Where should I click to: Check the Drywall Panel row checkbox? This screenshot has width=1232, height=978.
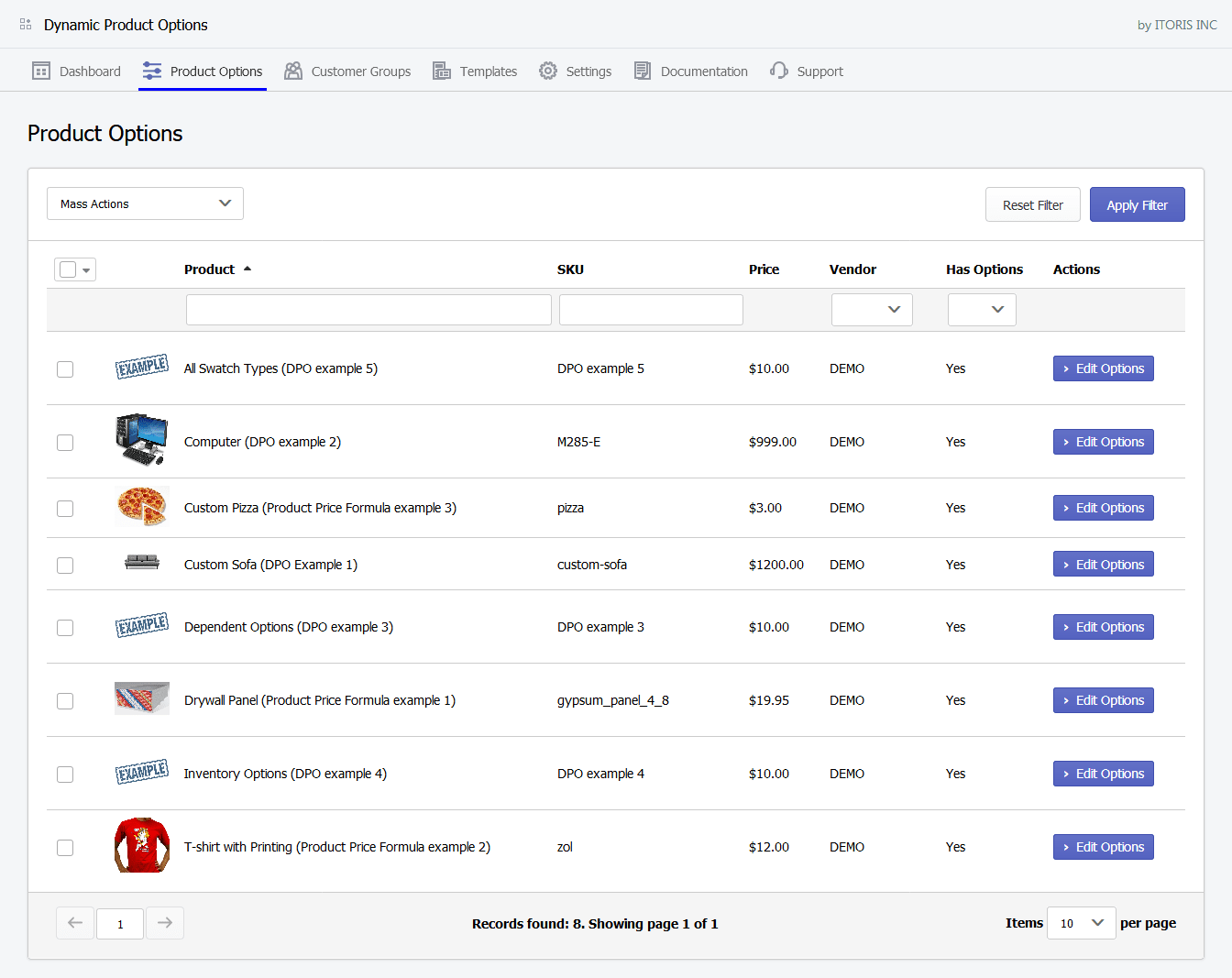click(x=65, y=701)
